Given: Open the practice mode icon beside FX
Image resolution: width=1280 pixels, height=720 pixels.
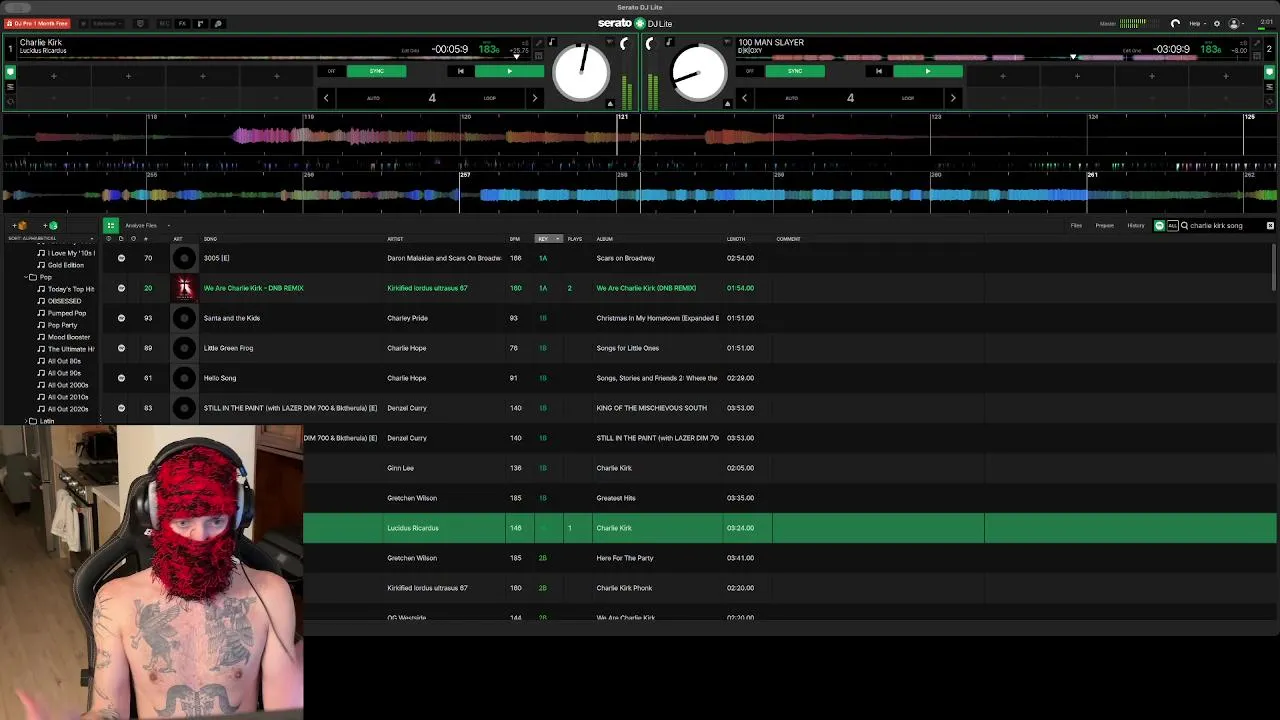Looking at the screenshot, I should coord(200,23).
